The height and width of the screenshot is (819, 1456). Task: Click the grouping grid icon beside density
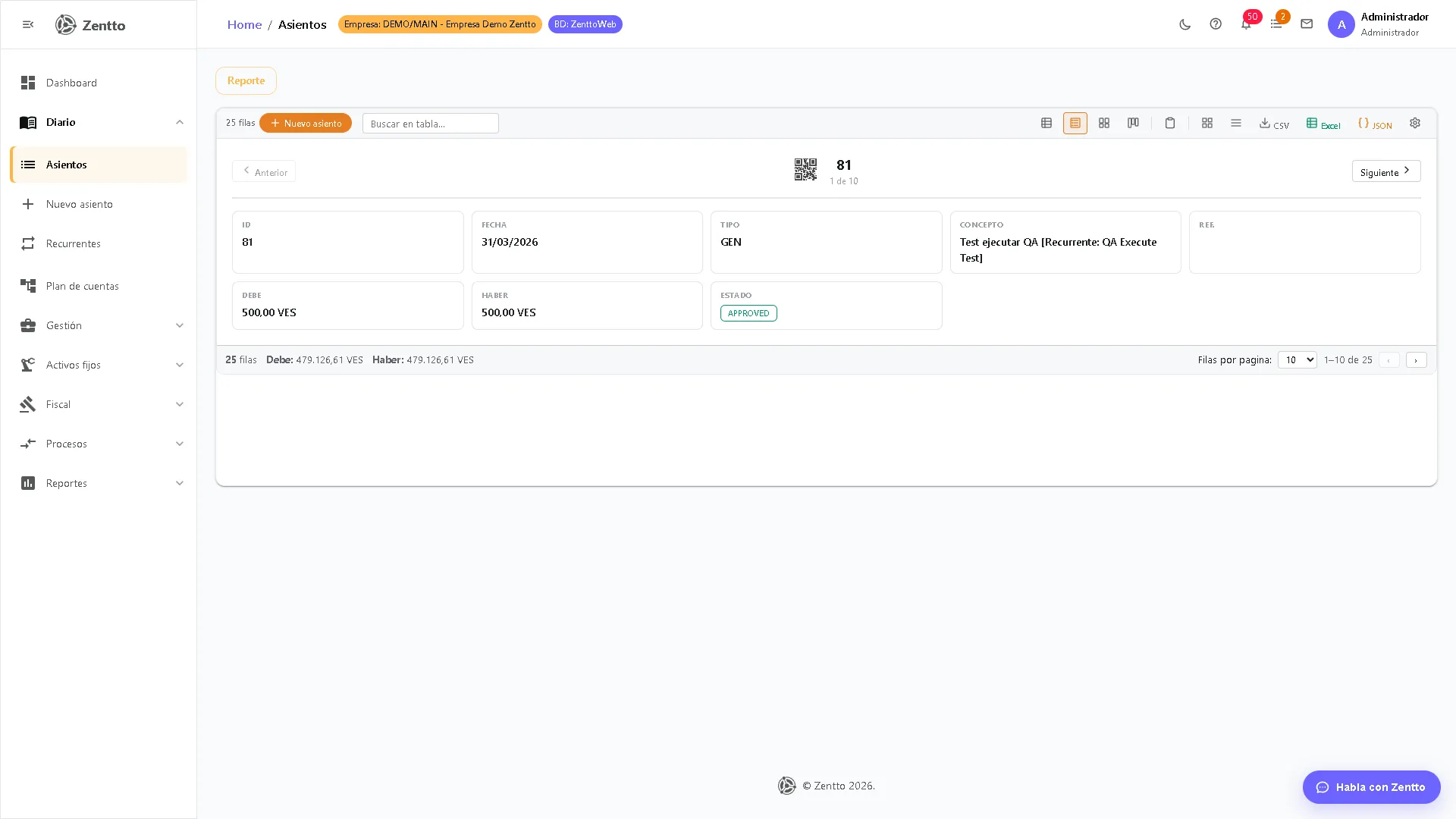pos(1207,123)
